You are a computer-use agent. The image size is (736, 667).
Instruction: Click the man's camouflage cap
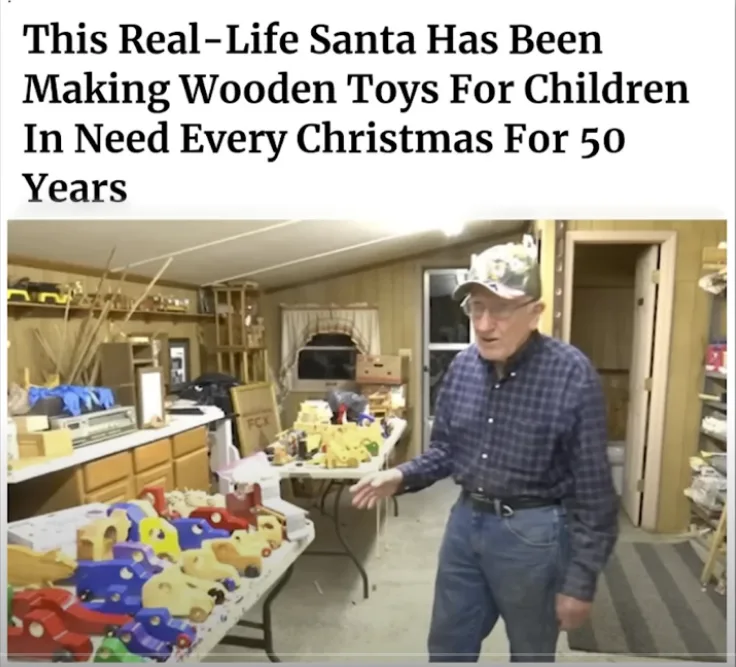(x=500, y=271)
